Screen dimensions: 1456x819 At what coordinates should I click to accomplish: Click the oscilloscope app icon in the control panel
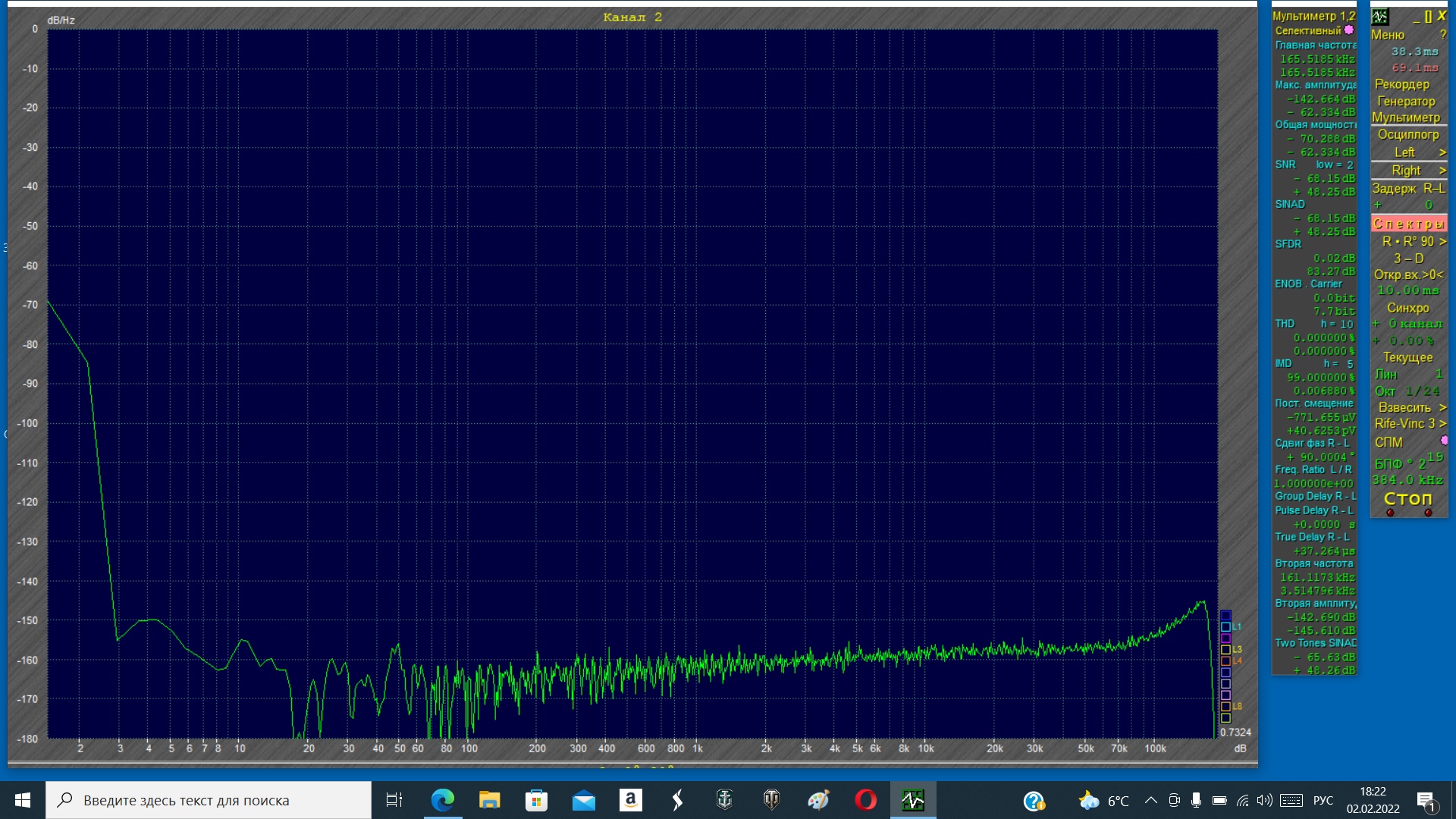point(1380,17)
